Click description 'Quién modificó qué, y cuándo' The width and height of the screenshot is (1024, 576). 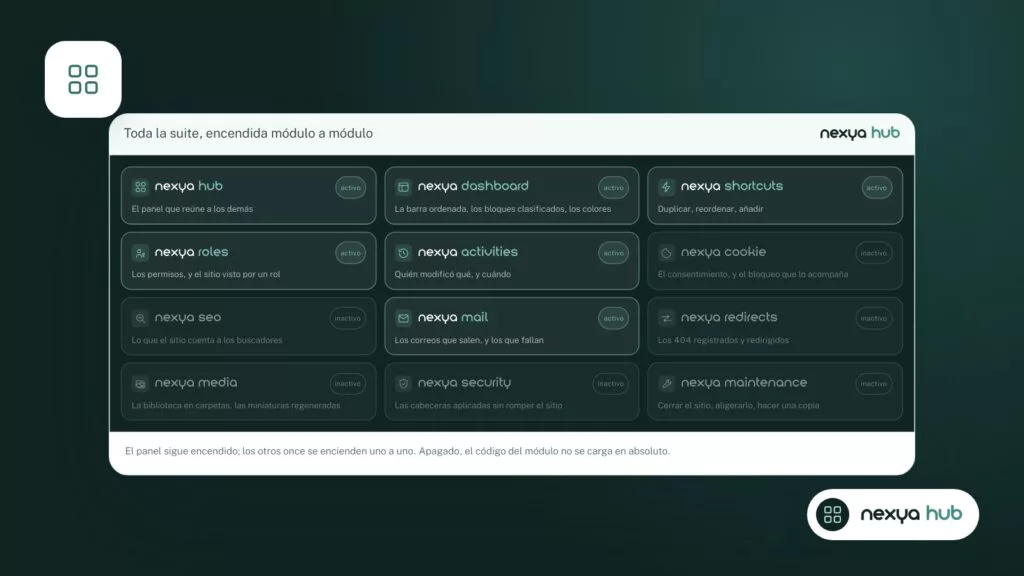click(453, 274)
